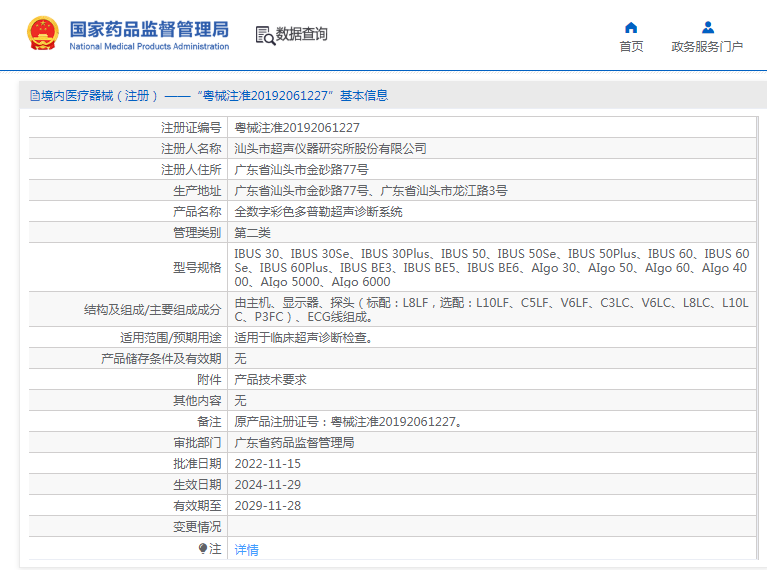
Task: Click the 产品技术要求 attachment entry
Action: click(270, 380)
